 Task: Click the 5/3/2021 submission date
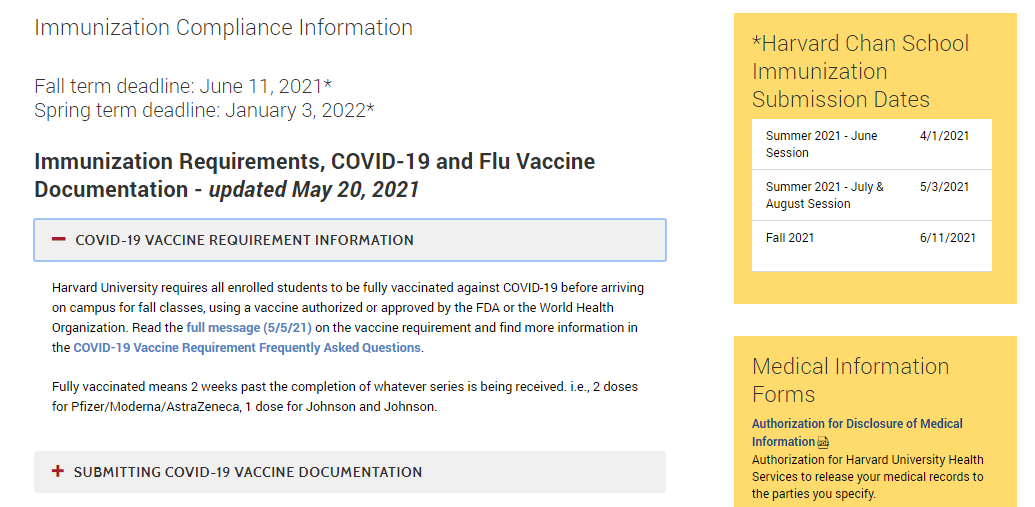[x=944, y=187]
